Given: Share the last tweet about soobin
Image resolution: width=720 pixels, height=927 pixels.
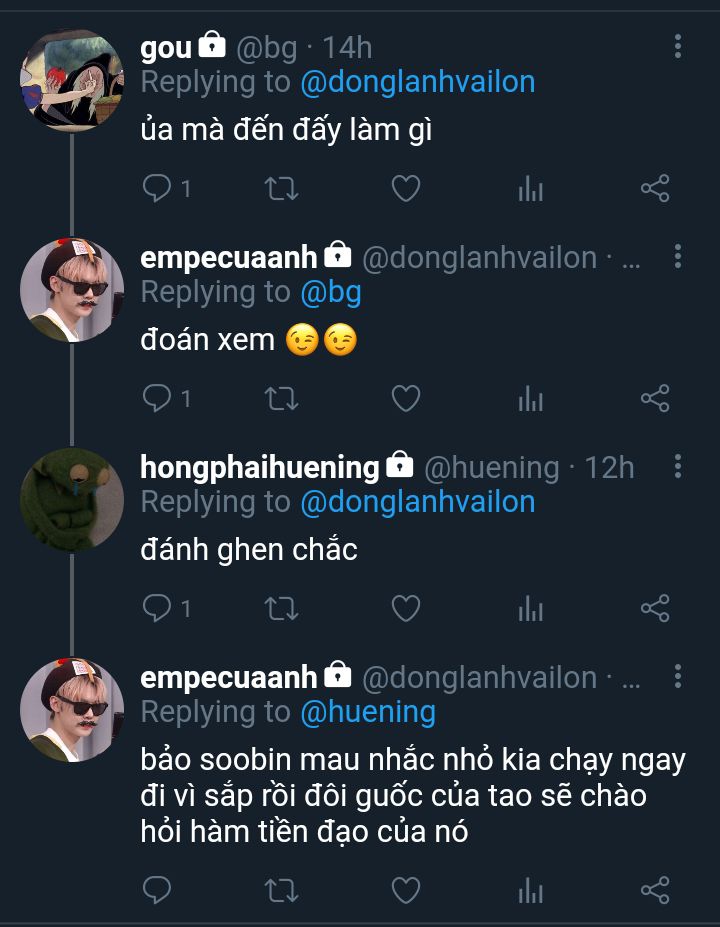Looking at the screenshot, I should (655, 889).
